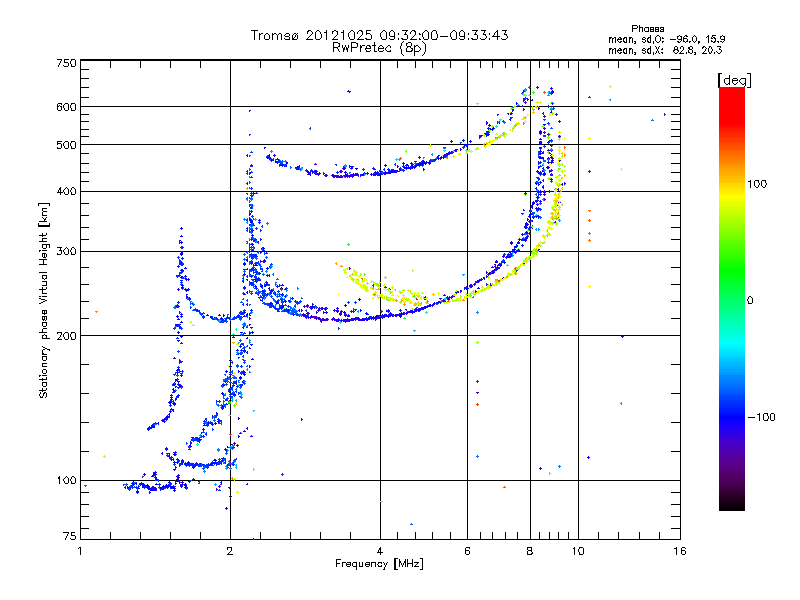Image resolution: width=800 pixels, height=600 pixels.
Task: Click the y-axis '200' tick label
Action: 66,336
